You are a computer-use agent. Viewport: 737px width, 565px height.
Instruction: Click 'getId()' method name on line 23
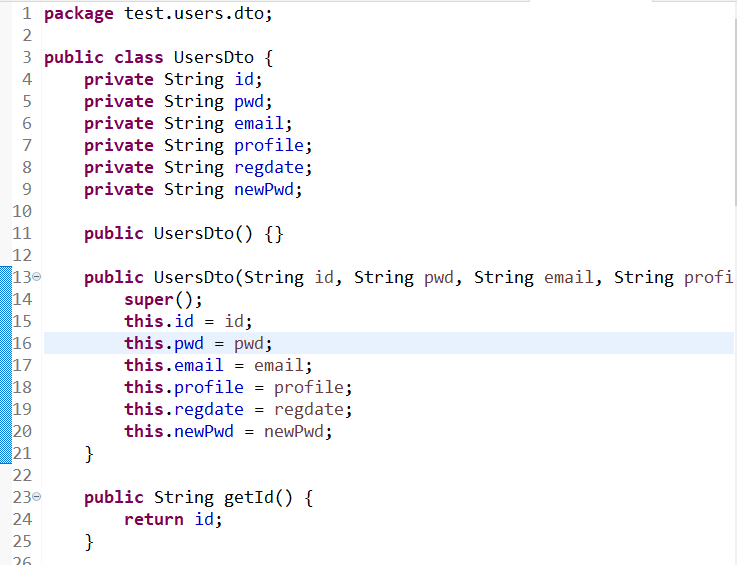258,497
